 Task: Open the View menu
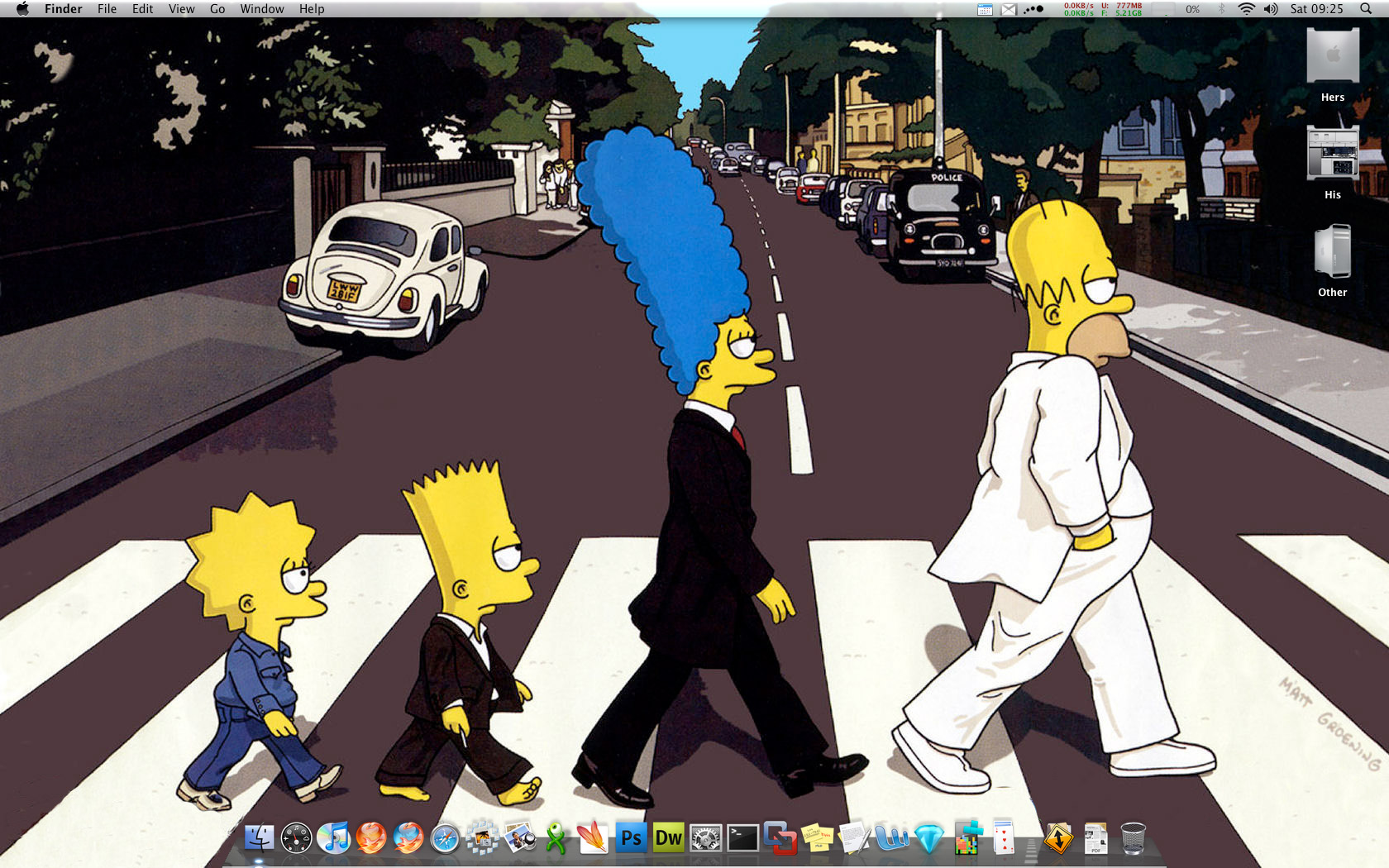tap(182, 9)
